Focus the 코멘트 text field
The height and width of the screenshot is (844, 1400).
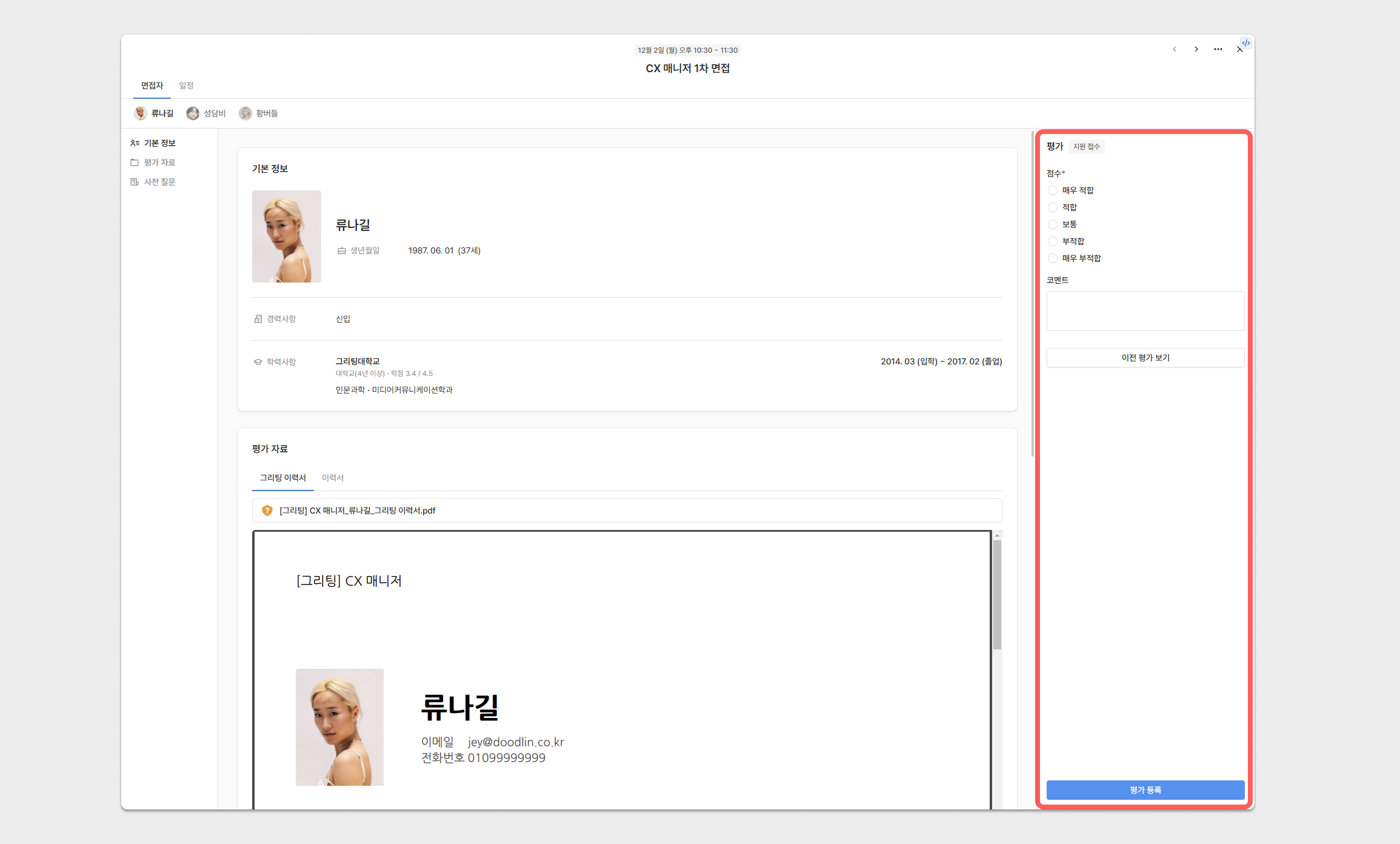(x=1145, y=311)
